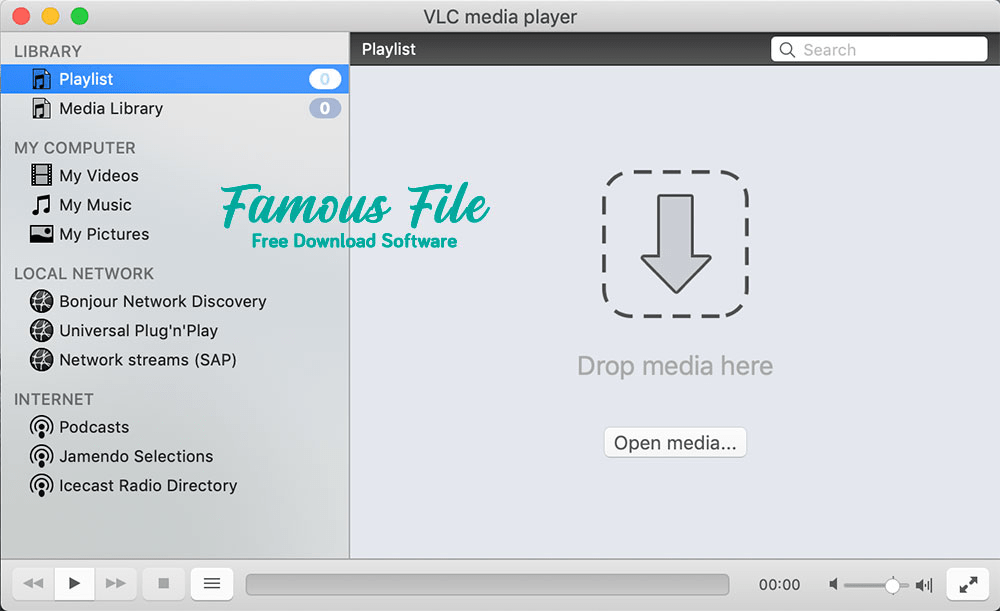The height and width of the screenshot is (611, 1000).
Task: Click inside the Search field
Action: pos(885,48)
